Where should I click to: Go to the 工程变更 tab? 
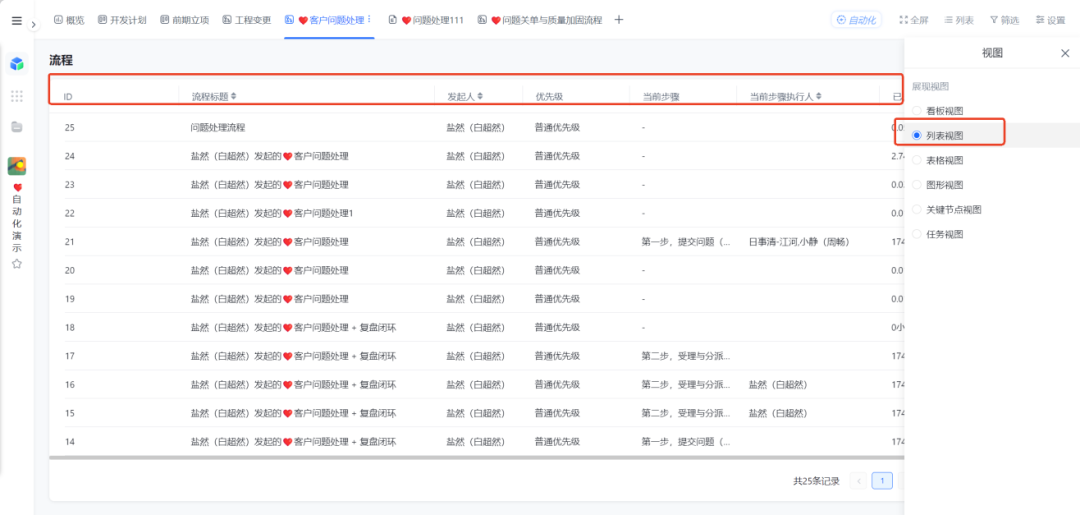pyautogui.click(x=247, y=20)
